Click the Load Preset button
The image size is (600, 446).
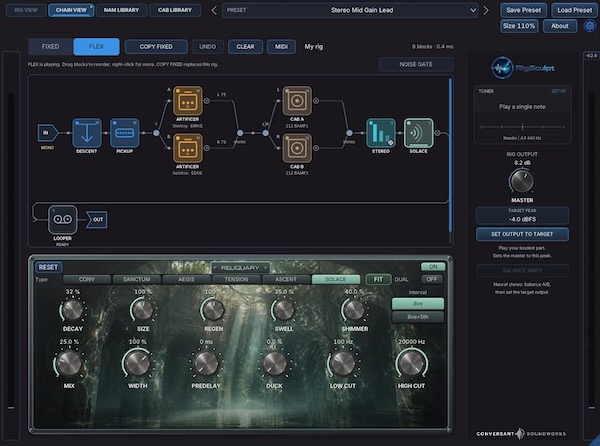575,10
